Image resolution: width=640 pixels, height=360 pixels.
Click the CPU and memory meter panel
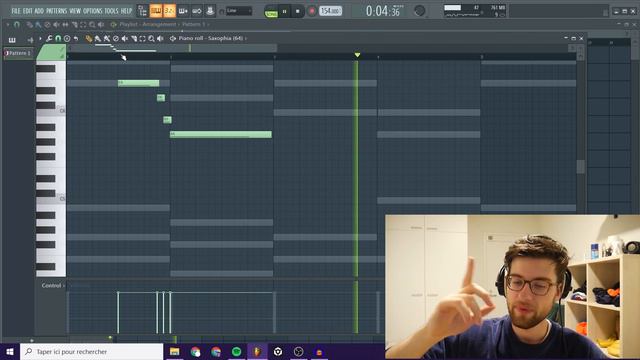coord(475,11)
